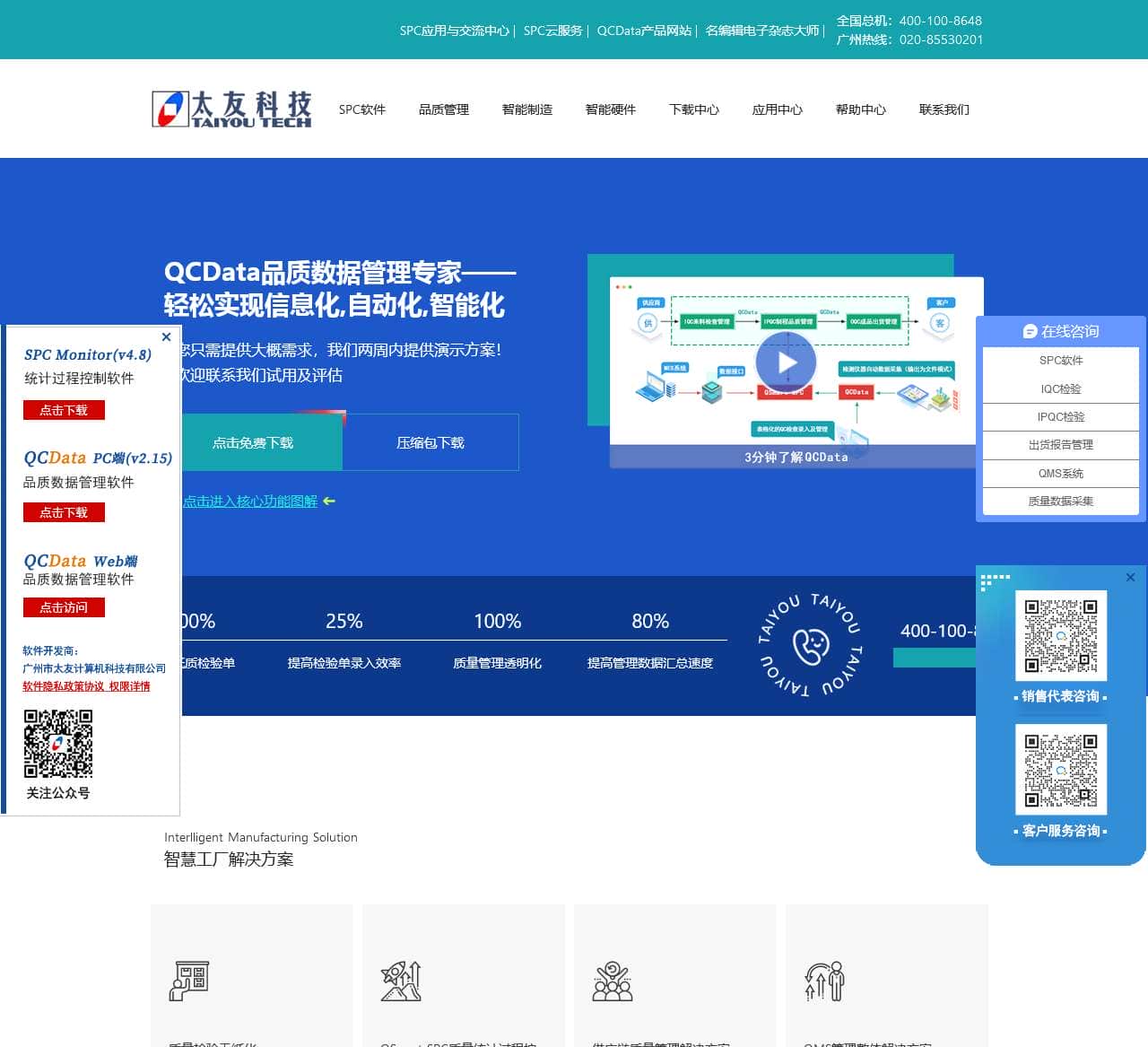Click the 3分钟了解QCData caption
This screenshot has height=1047, width=1148.
(796, 457)
